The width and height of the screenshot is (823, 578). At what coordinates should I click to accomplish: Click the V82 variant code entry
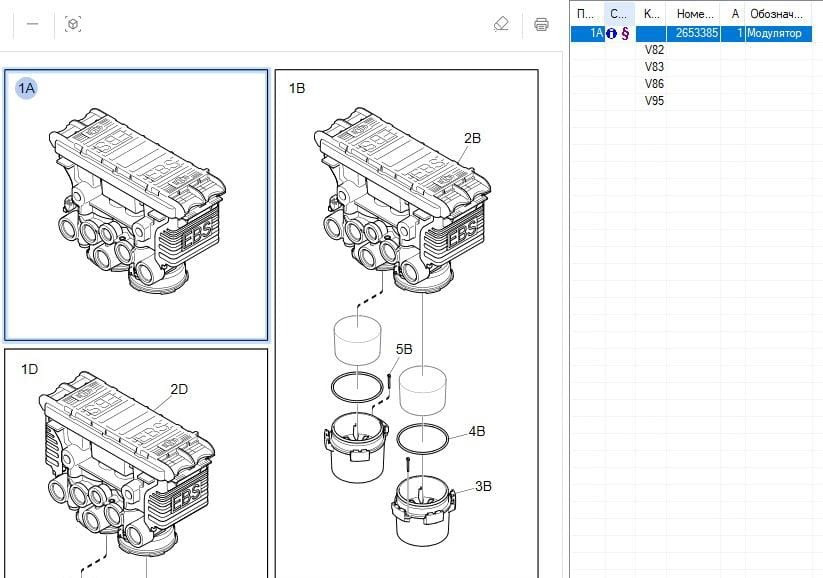click(x=654, y=50)
